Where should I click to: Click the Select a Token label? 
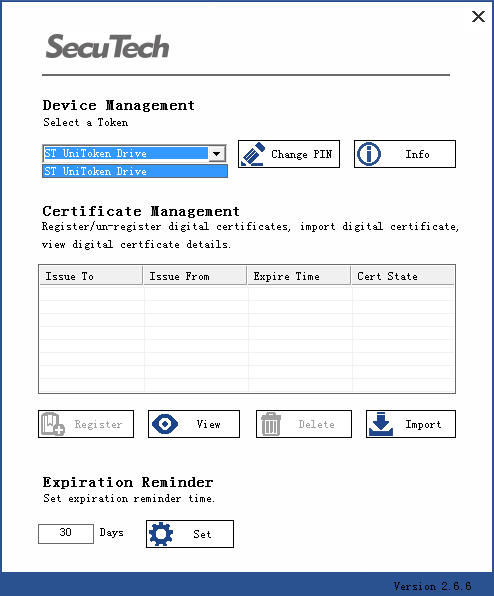(x=86, y=122)
